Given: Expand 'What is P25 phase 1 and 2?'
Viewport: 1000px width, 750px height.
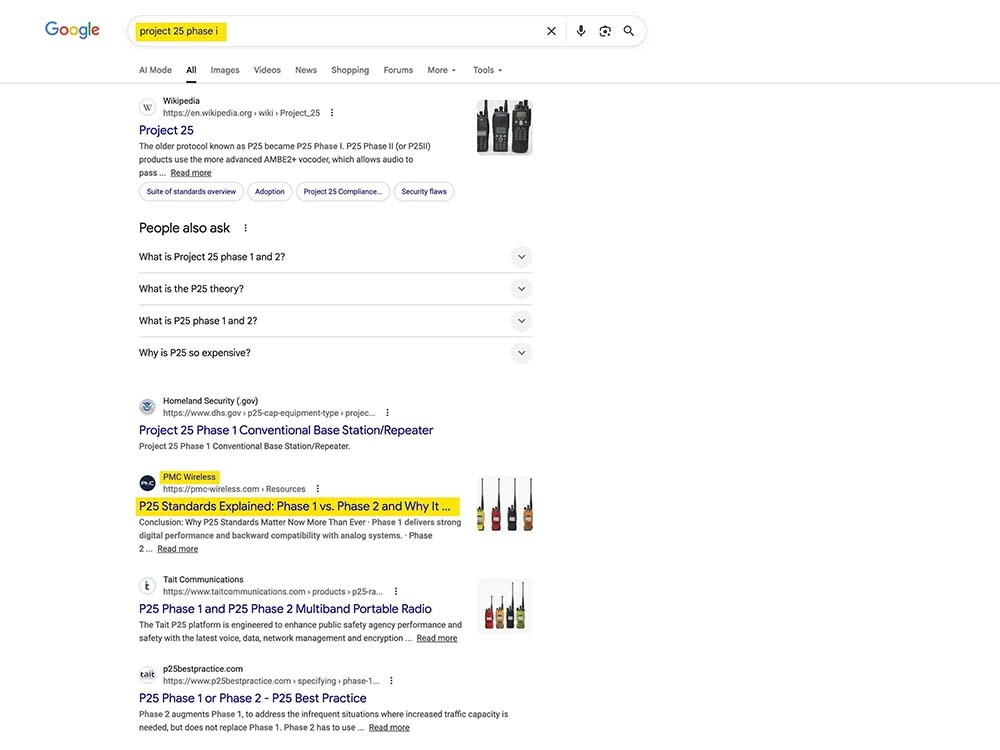Looking at the screenshot, I should coord(335,321).
